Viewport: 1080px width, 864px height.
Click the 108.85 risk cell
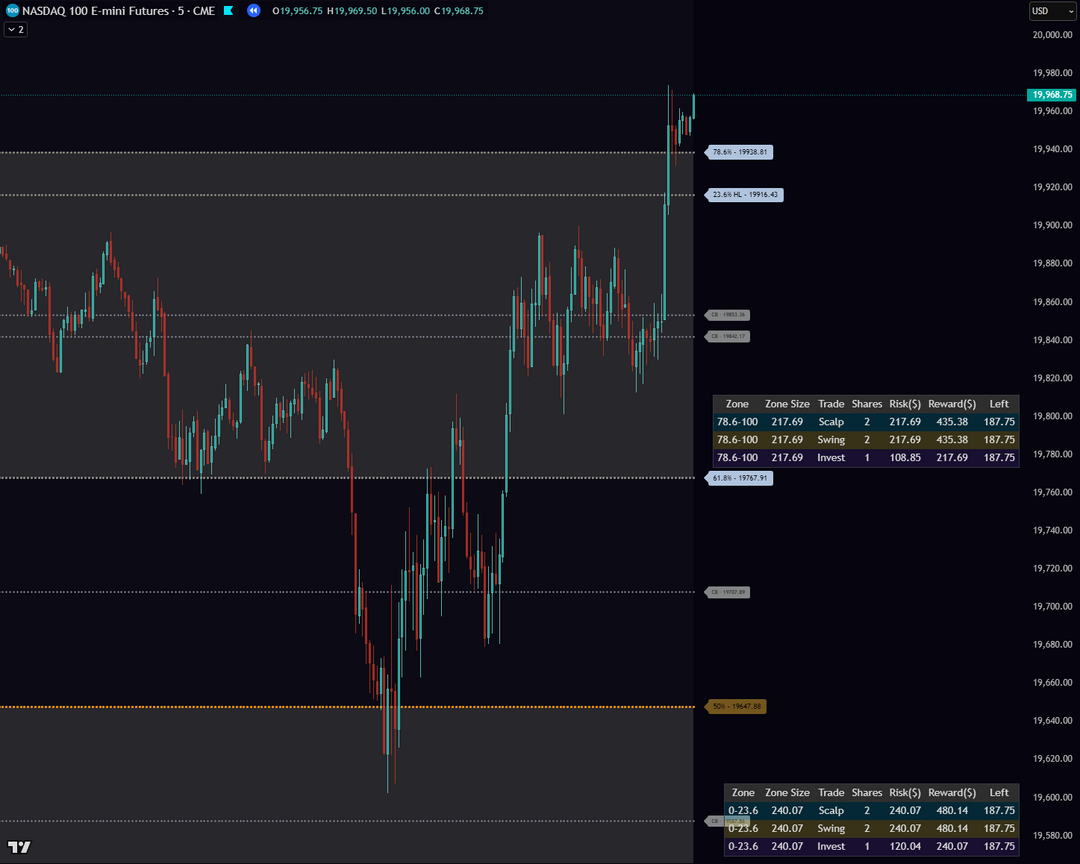tap(905, 457)
